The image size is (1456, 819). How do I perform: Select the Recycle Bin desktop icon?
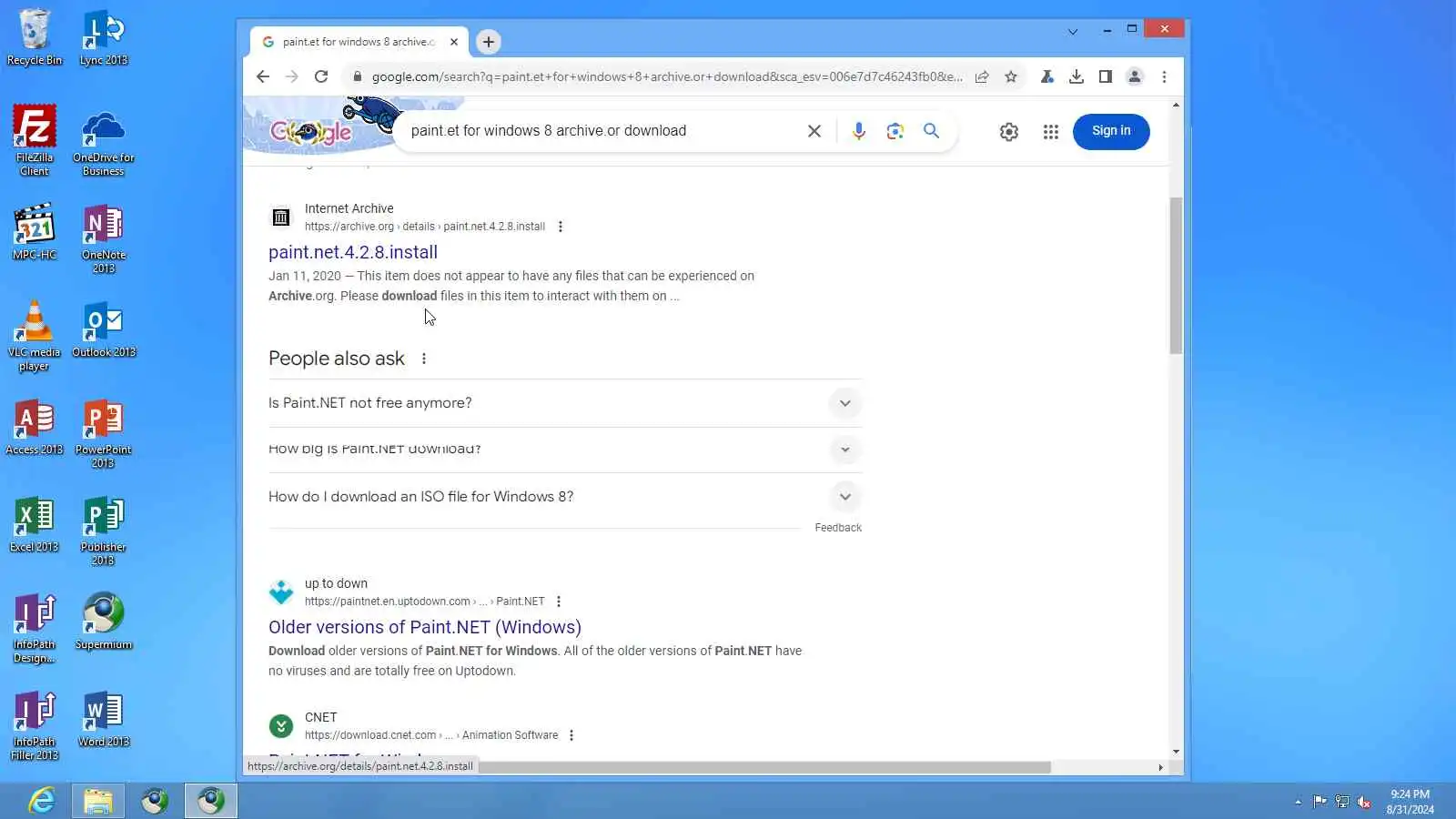coord(35,37)
